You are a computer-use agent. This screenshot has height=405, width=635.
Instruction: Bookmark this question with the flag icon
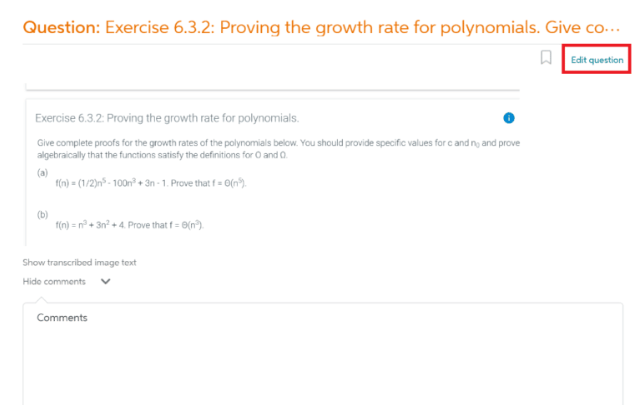[546, 58]
